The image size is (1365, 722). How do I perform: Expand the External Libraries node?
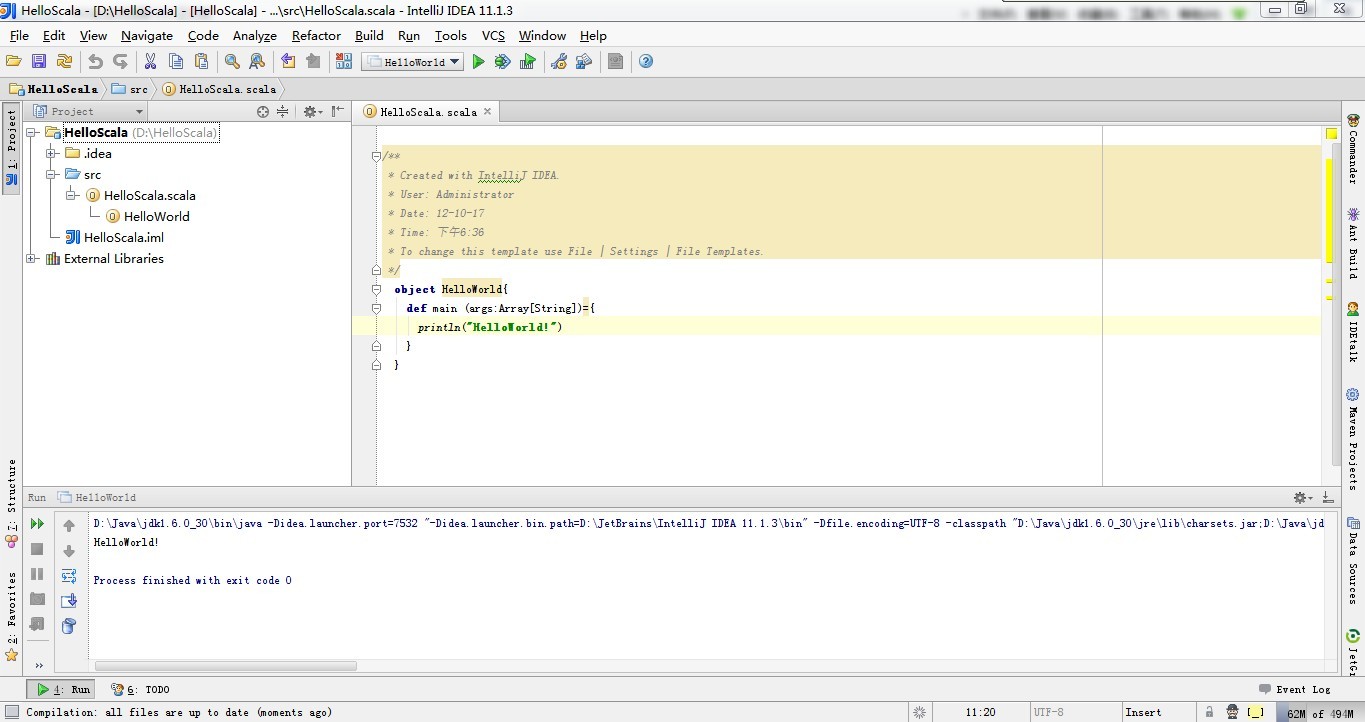pyautogui.click(x=32, y=259)
